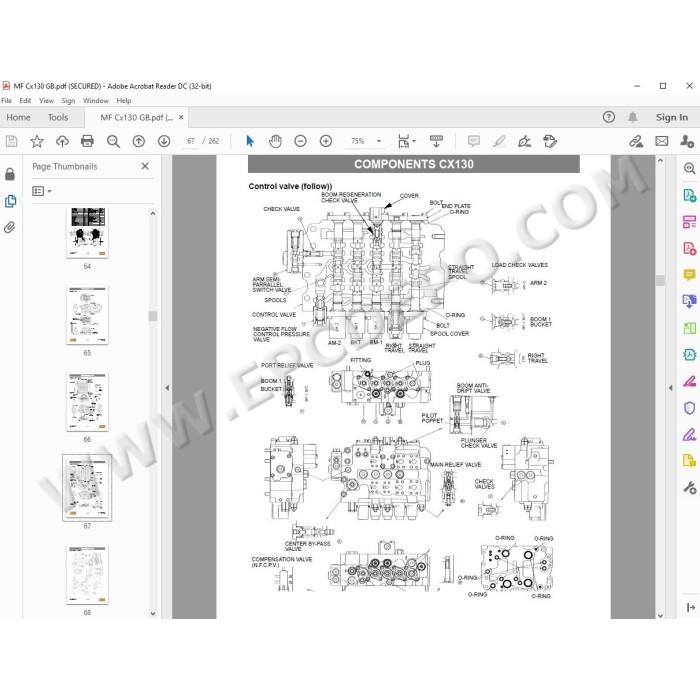Select page 65 thumbnail

pyautogui.click(x=88, y=315)
